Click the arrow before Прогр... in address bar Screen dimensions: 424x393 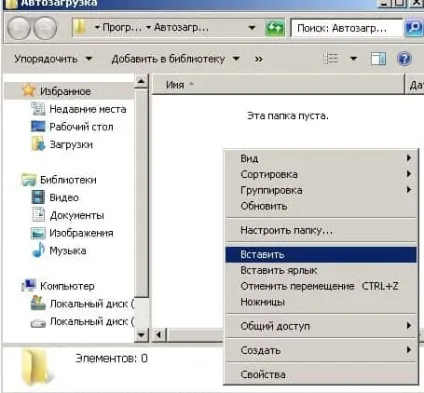pos(97,27)
